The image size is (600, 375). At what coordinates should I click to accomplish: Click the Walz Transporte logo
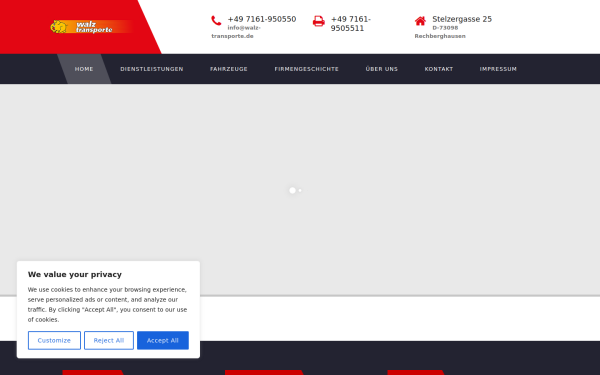pos(92,27)
